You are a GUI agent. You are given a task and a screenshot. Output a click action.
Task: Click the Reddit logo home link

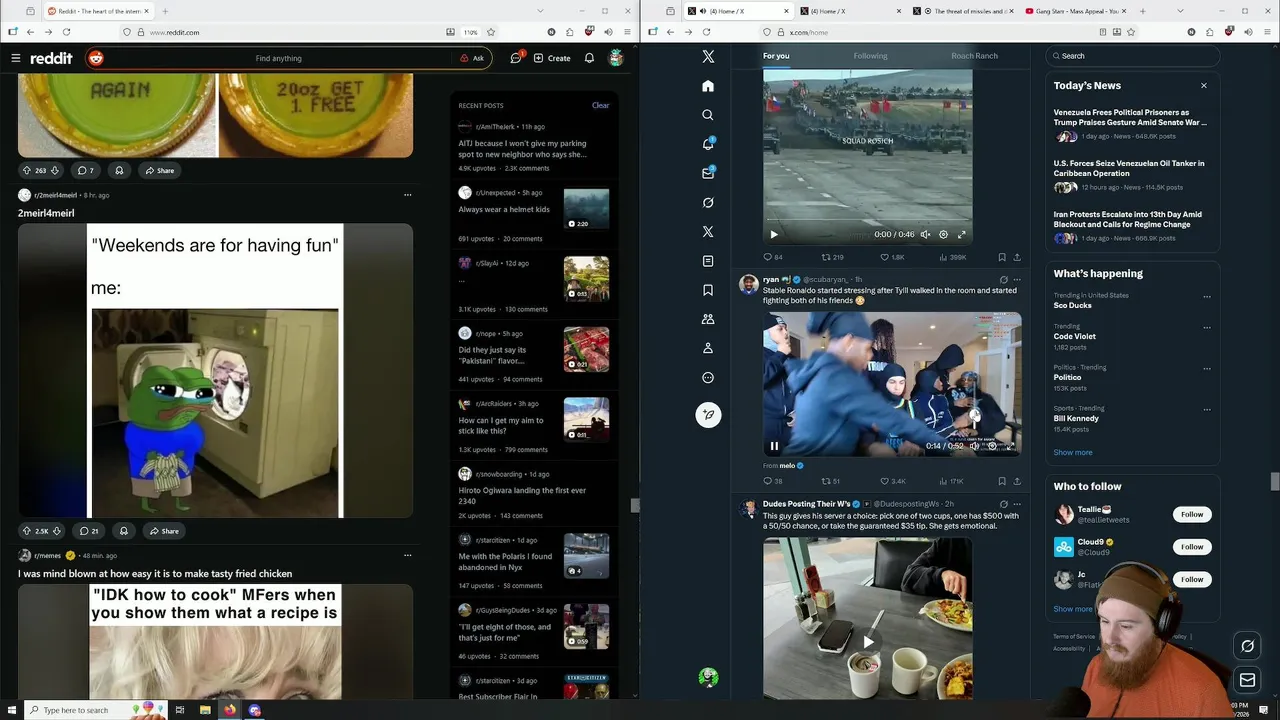(x=51, y=58)
